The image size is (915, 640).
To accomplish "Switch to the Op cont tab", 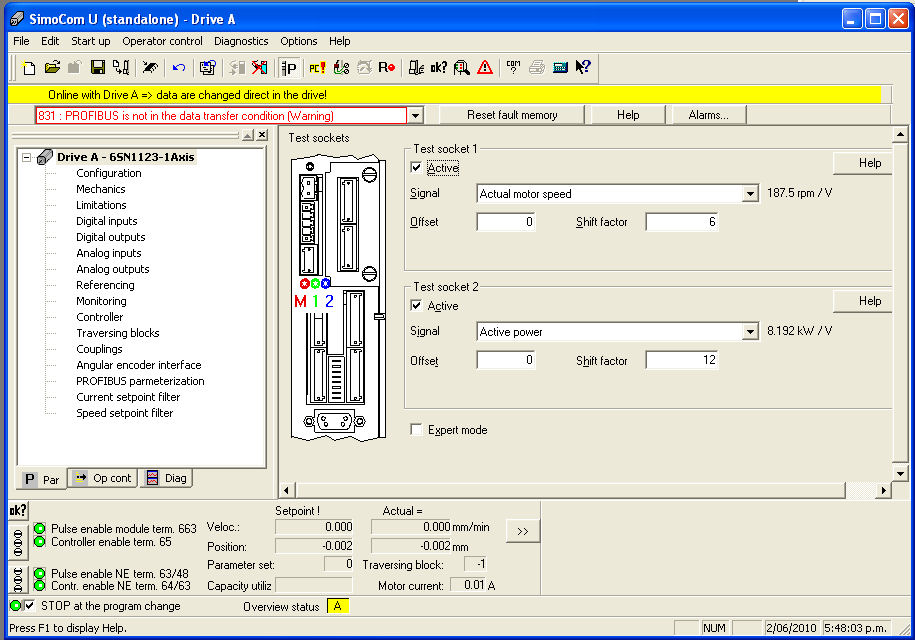I will click(103, 478).
